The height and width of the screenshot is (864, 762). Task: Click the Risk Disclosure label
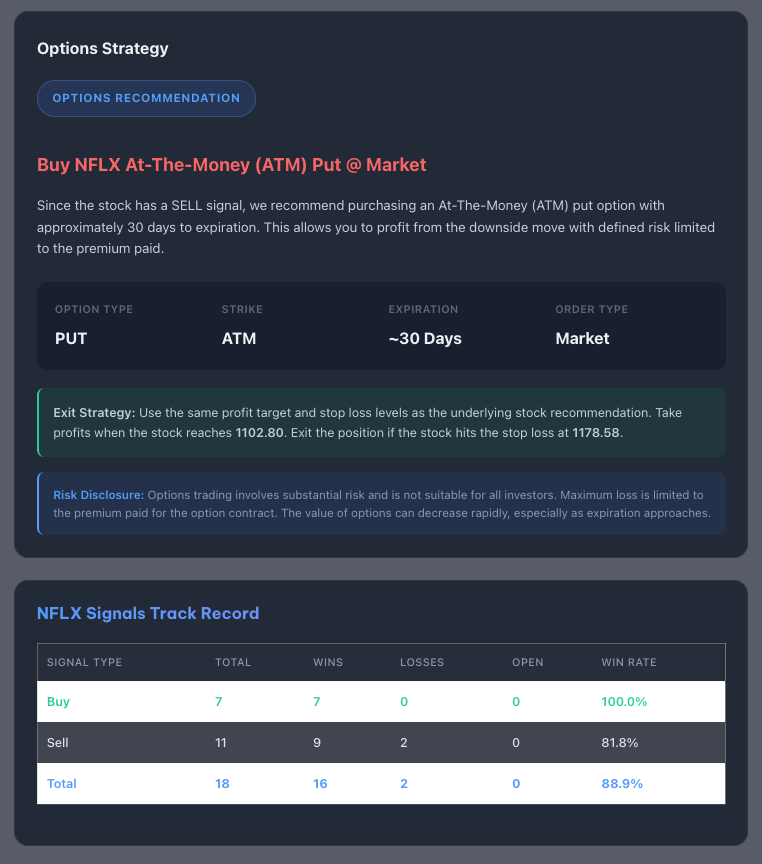(98, 495)
